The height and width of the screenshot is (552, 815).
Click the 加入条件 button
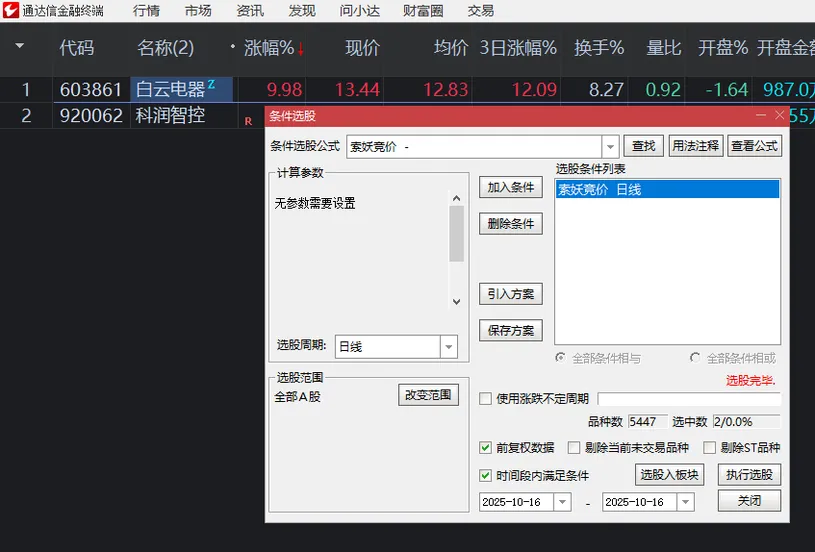[x=511, y=188]
